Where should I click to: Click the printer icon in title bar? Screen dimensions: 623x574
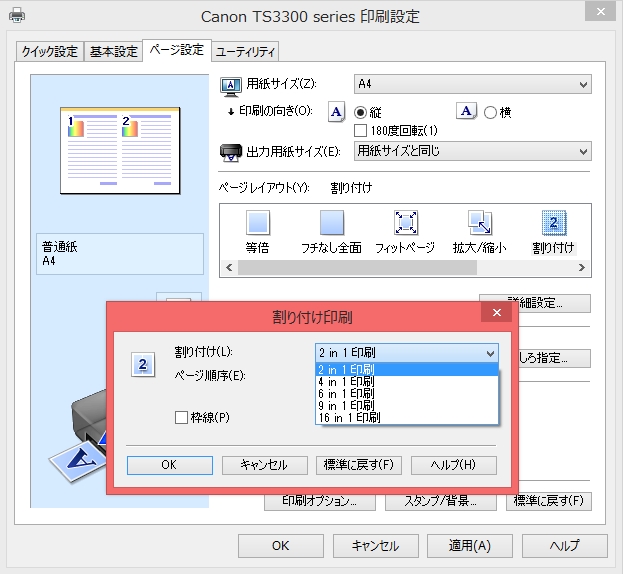tap(17, 15)
